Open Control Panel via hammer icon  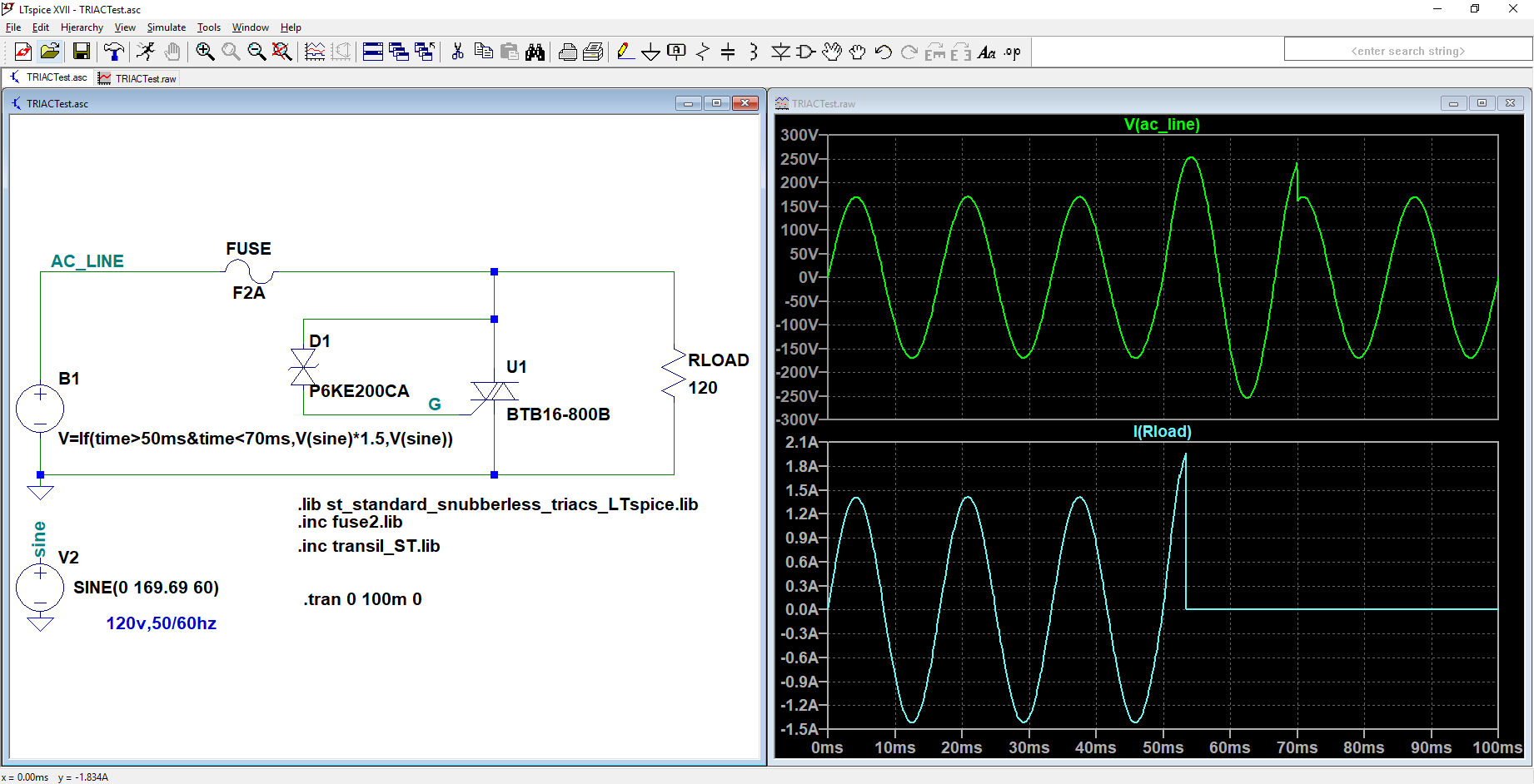pos(114,52)
